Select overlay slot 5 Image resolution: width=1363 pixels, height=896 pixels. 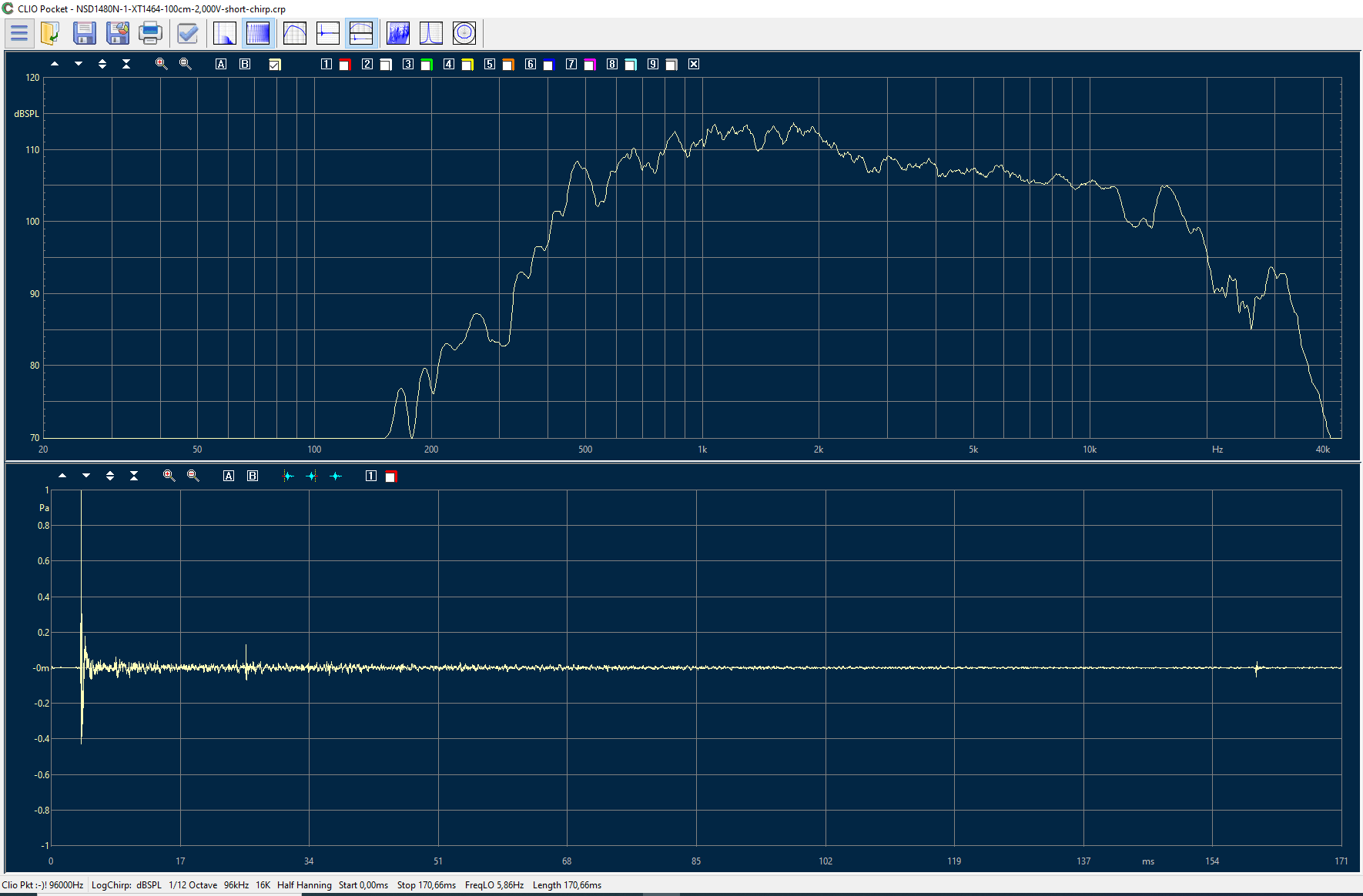pyautogui.click(x=490, y=64)
